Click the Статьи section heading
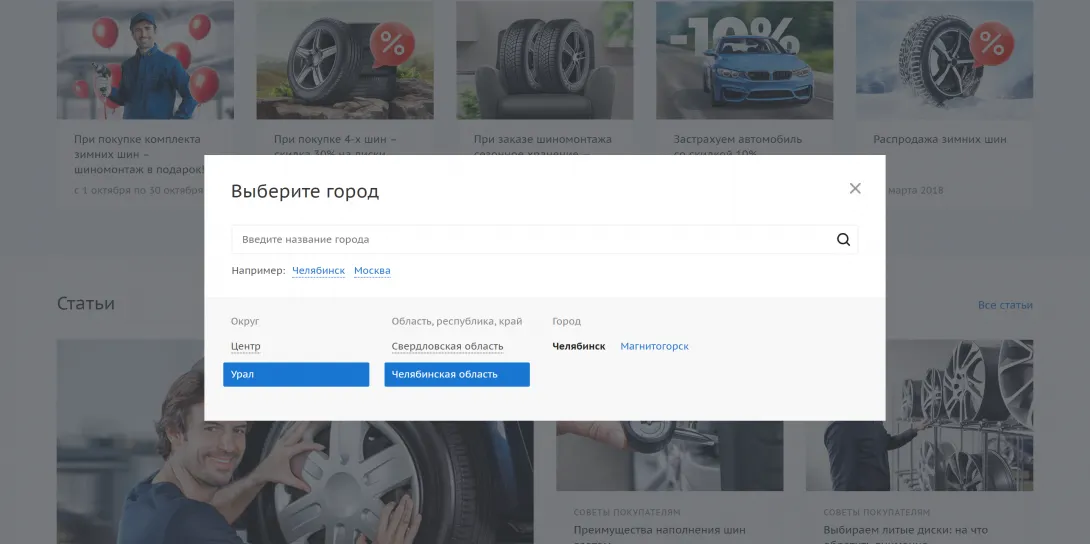Image resolution: width=1090 pixels, height=544 pixels. coord(86,304)
